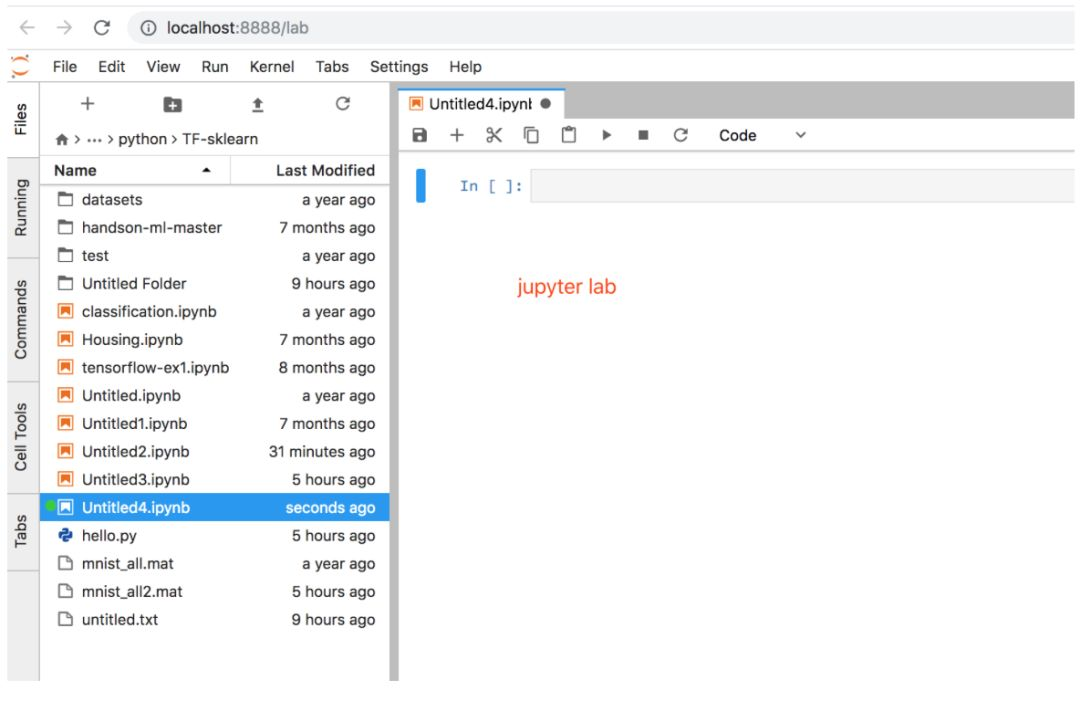Click the home folder breadcrumb icon
Screen dimensions: 1080x701
coord(62,140)
